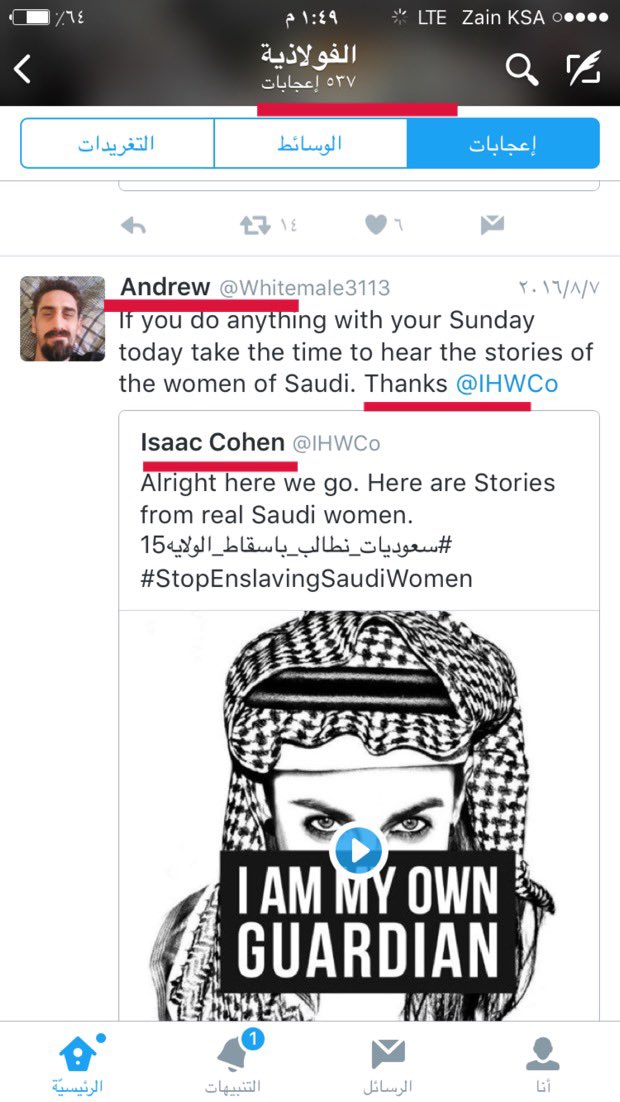
Task: Go back using the top-left arrow
Action: (x=22, y=70)
